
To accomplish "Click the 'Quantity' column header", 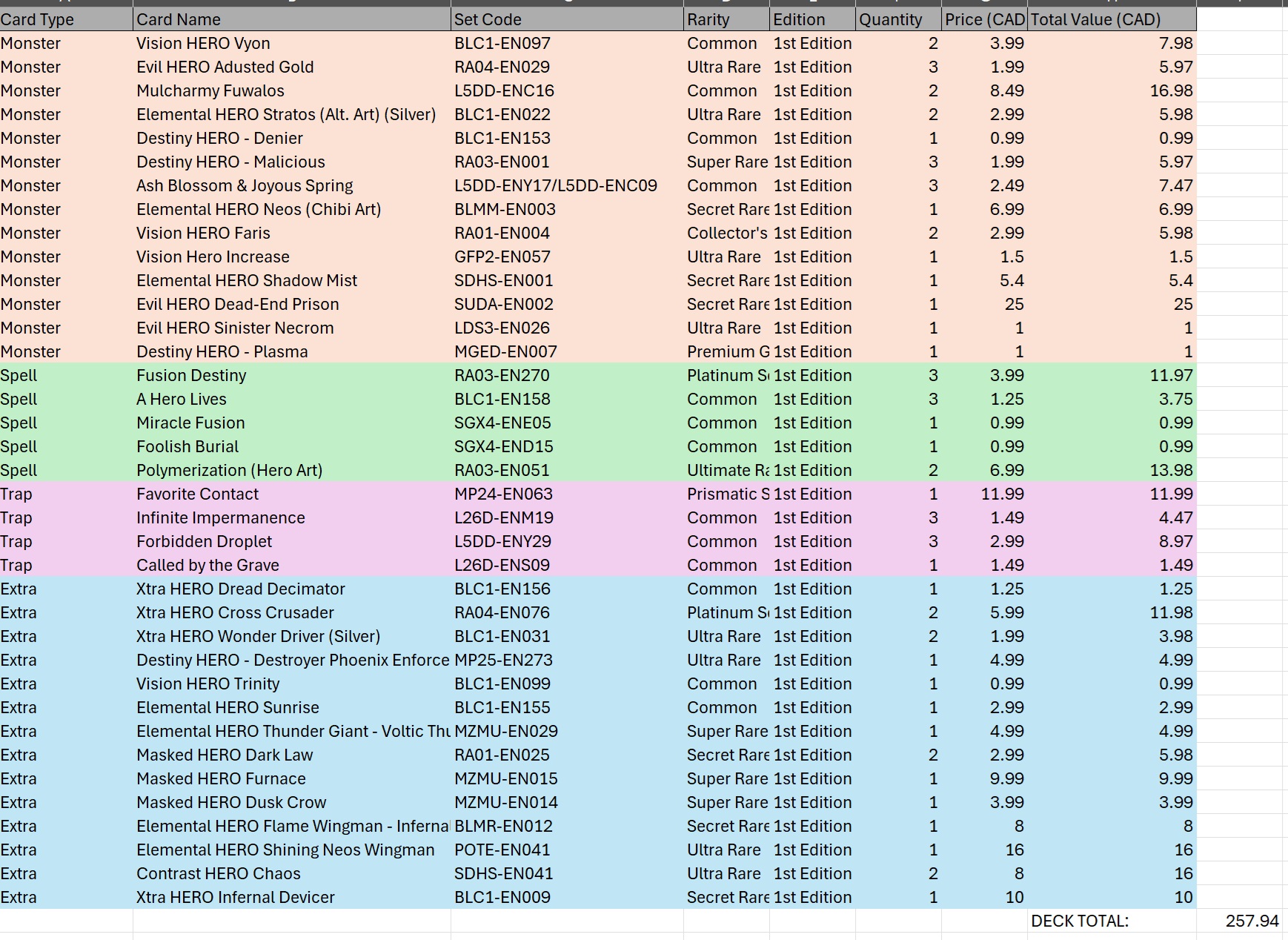I will click(x=898, y=19).
